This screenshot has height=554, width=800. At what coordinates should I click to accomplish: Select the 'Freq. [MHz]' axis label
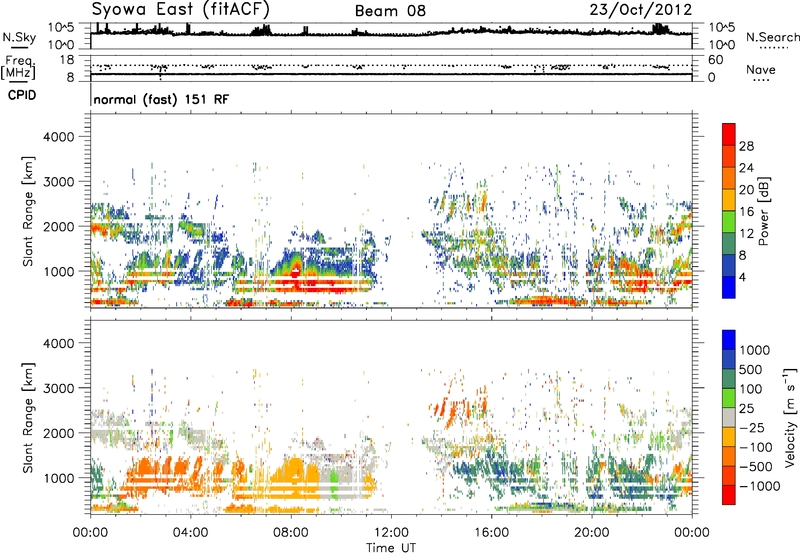tap(18, 68)
